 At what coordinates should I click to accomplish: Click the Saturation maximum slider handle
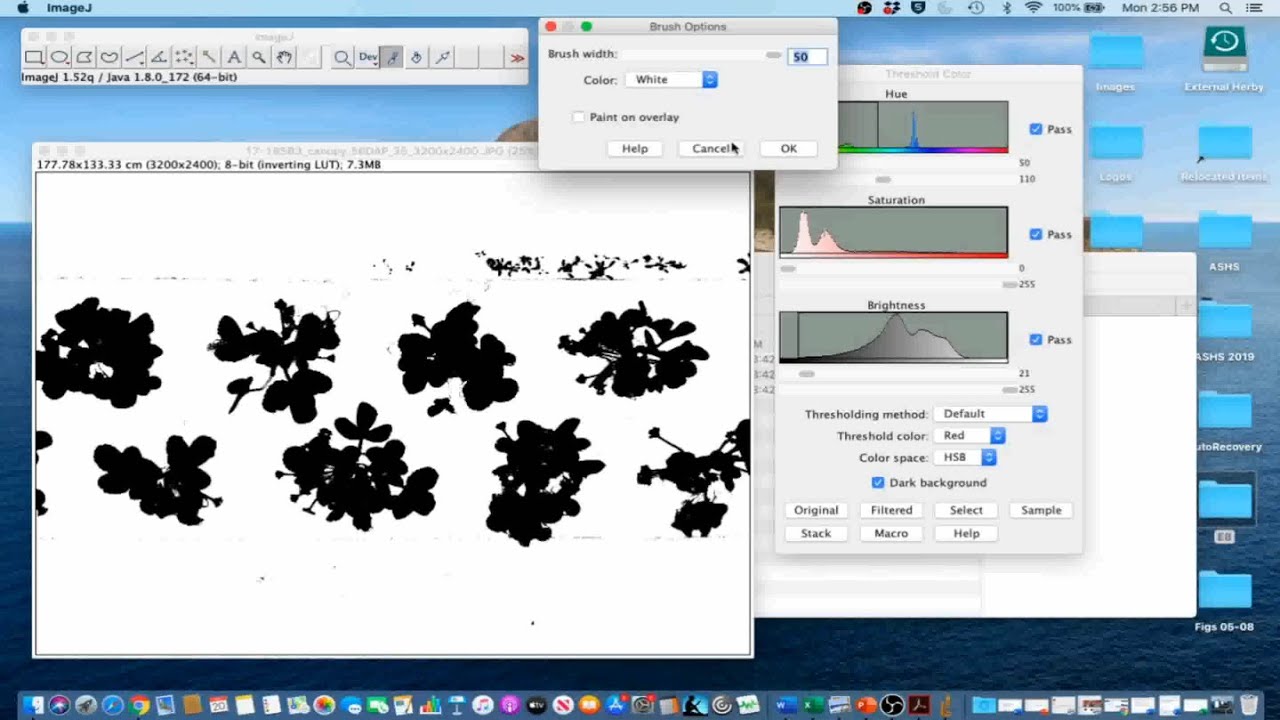tap(1009, 285)
